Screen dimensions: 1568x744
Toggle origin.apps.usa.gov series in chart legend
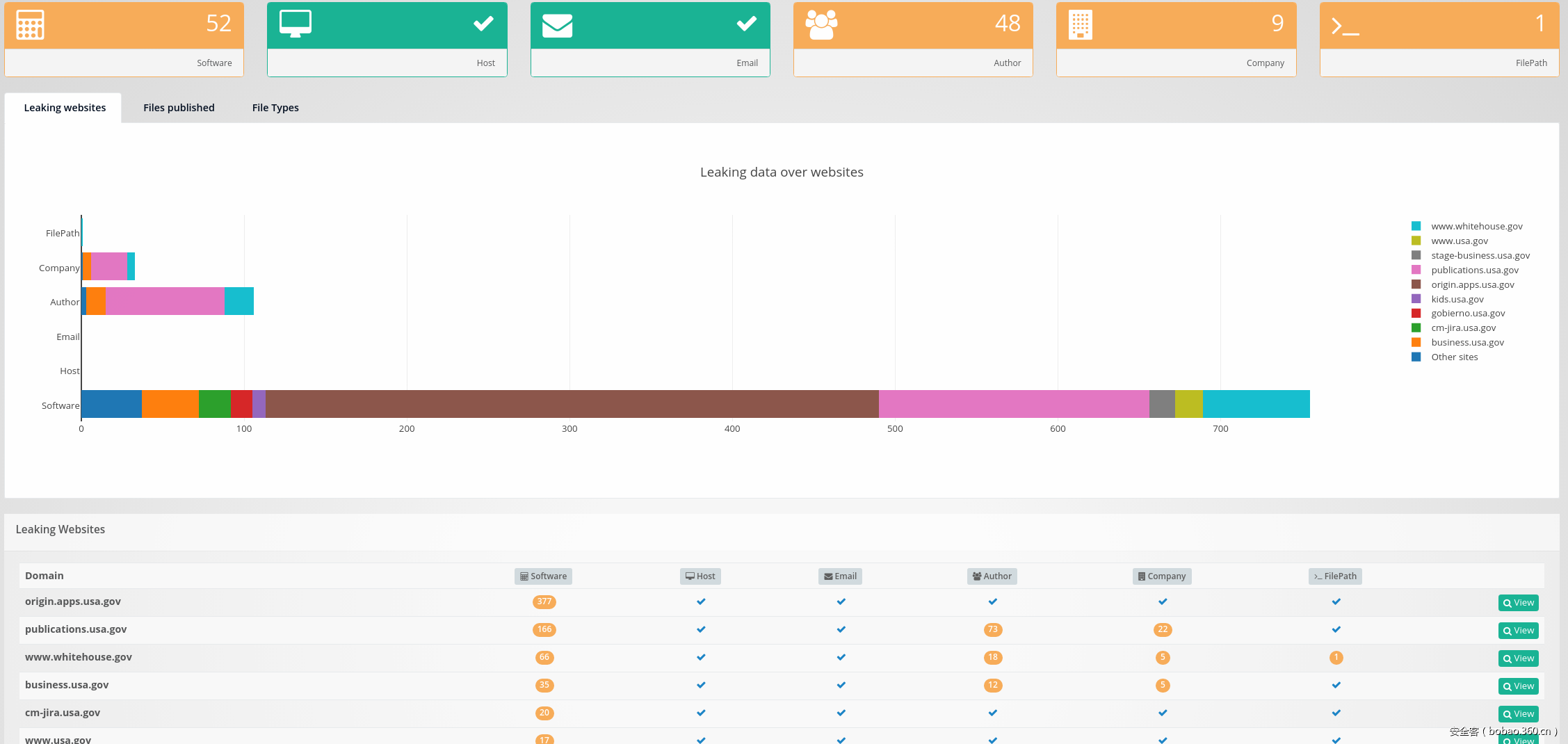[x=1472, y=284]
